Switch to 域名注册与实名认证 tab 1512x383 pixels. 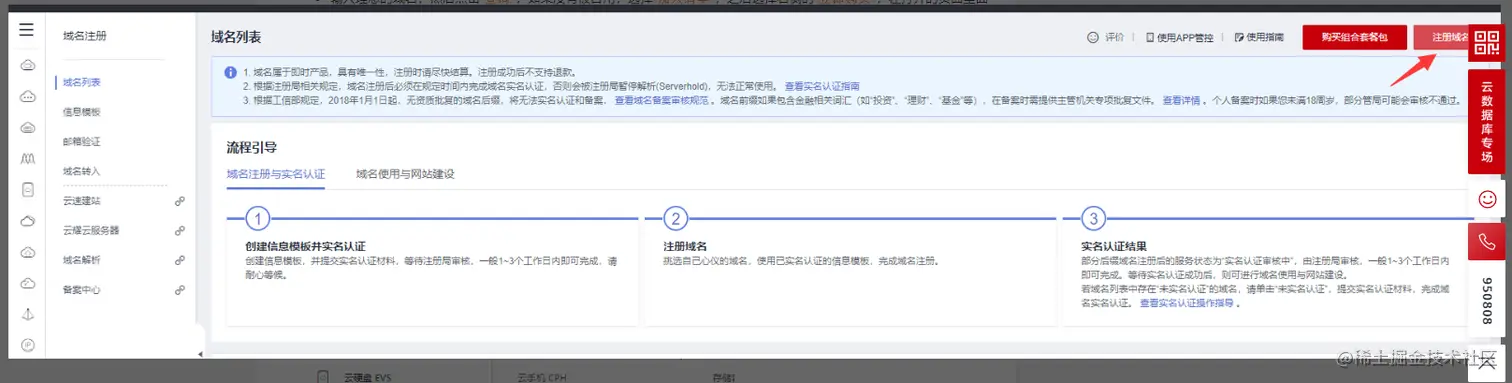pos(276,174)
